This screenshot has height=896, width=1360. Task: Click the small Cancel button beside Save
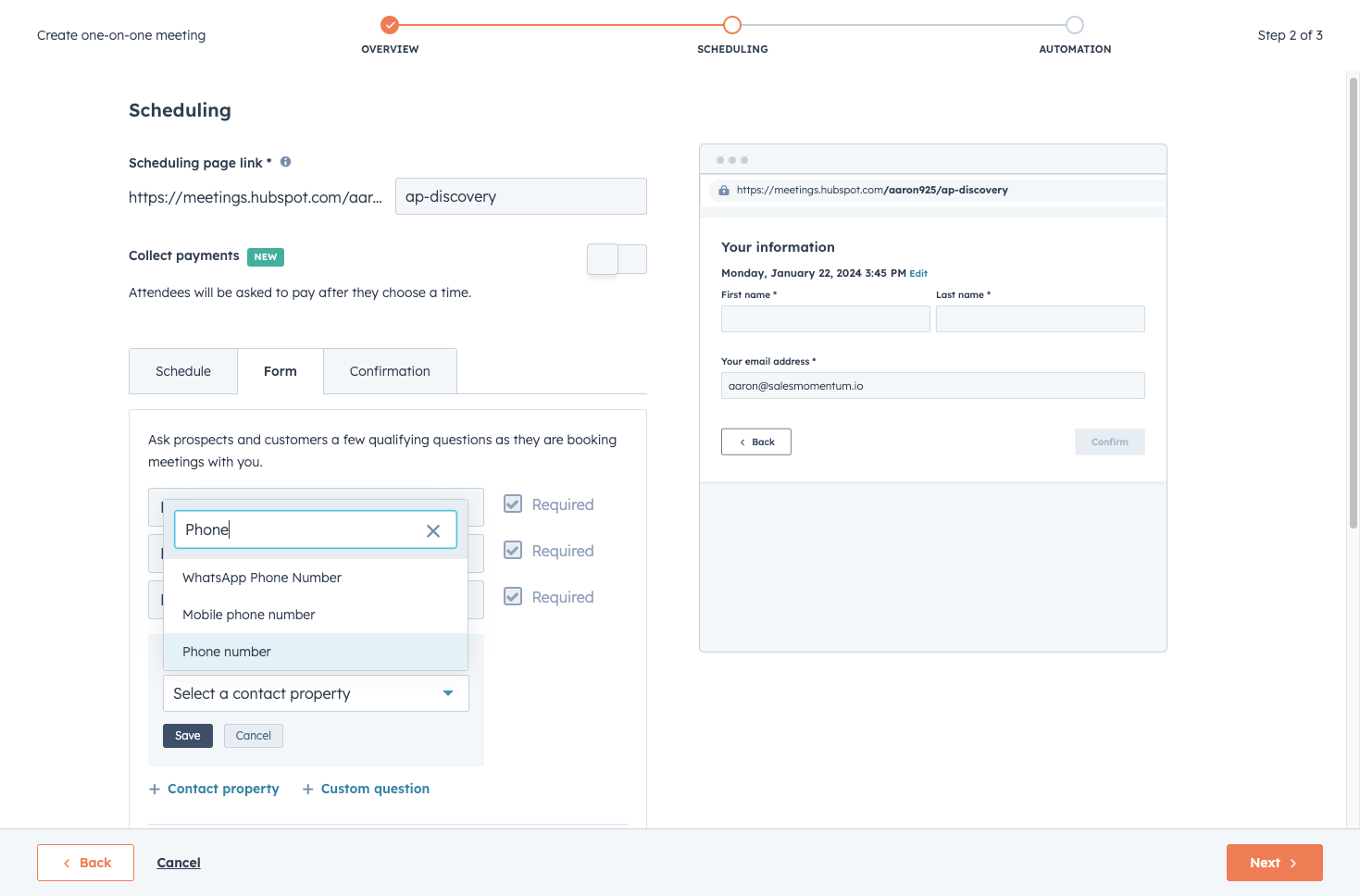(x=254, y=736)
